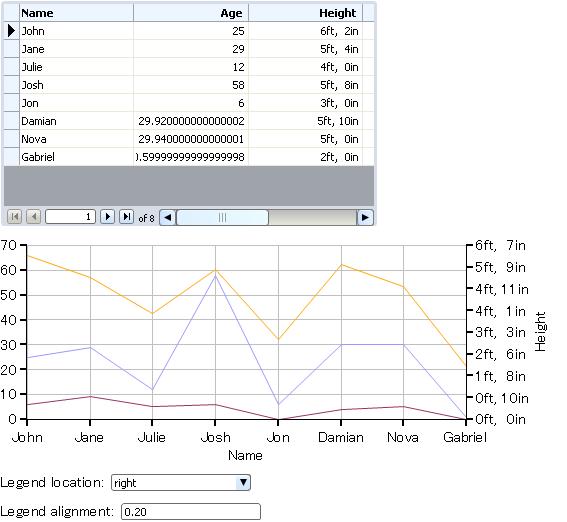
Task: Click the record number field showing 1
Action: coord(71,217)
